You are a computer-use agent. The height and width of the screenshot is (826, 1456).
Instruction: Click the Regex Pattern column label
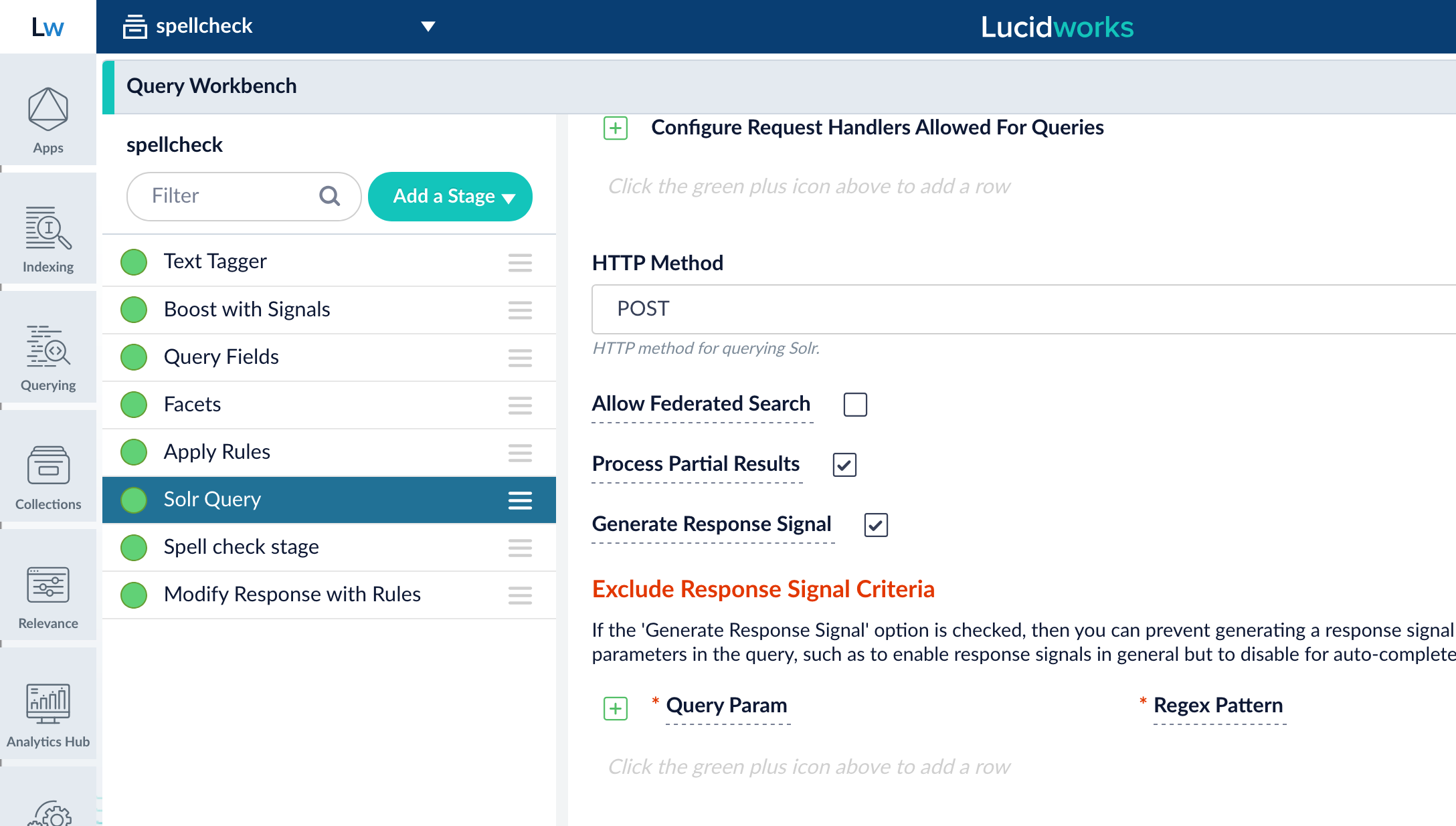point(1218,705)
